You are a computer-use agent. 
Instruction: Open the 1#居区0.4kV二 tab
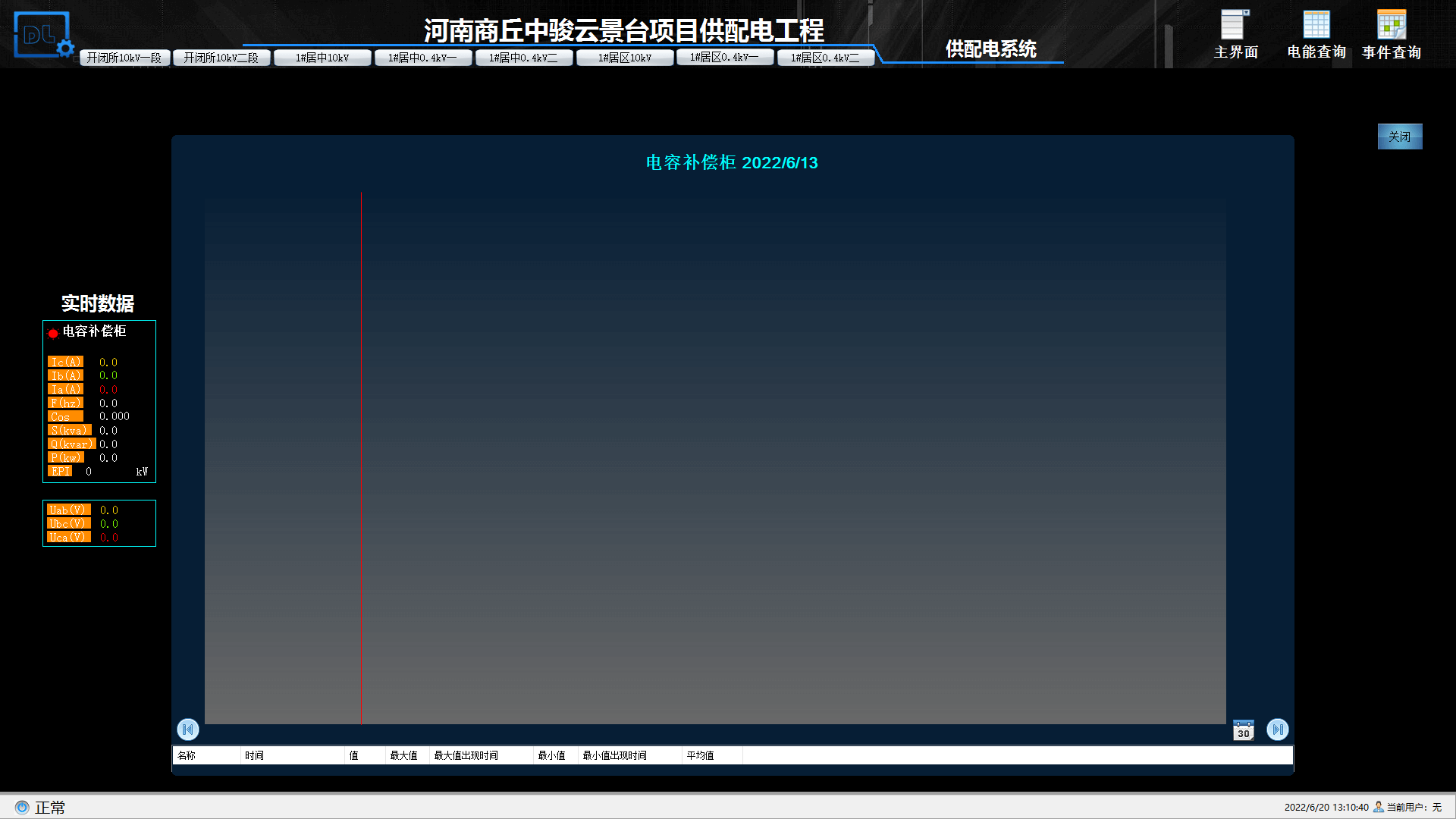[x=825, y=58]
